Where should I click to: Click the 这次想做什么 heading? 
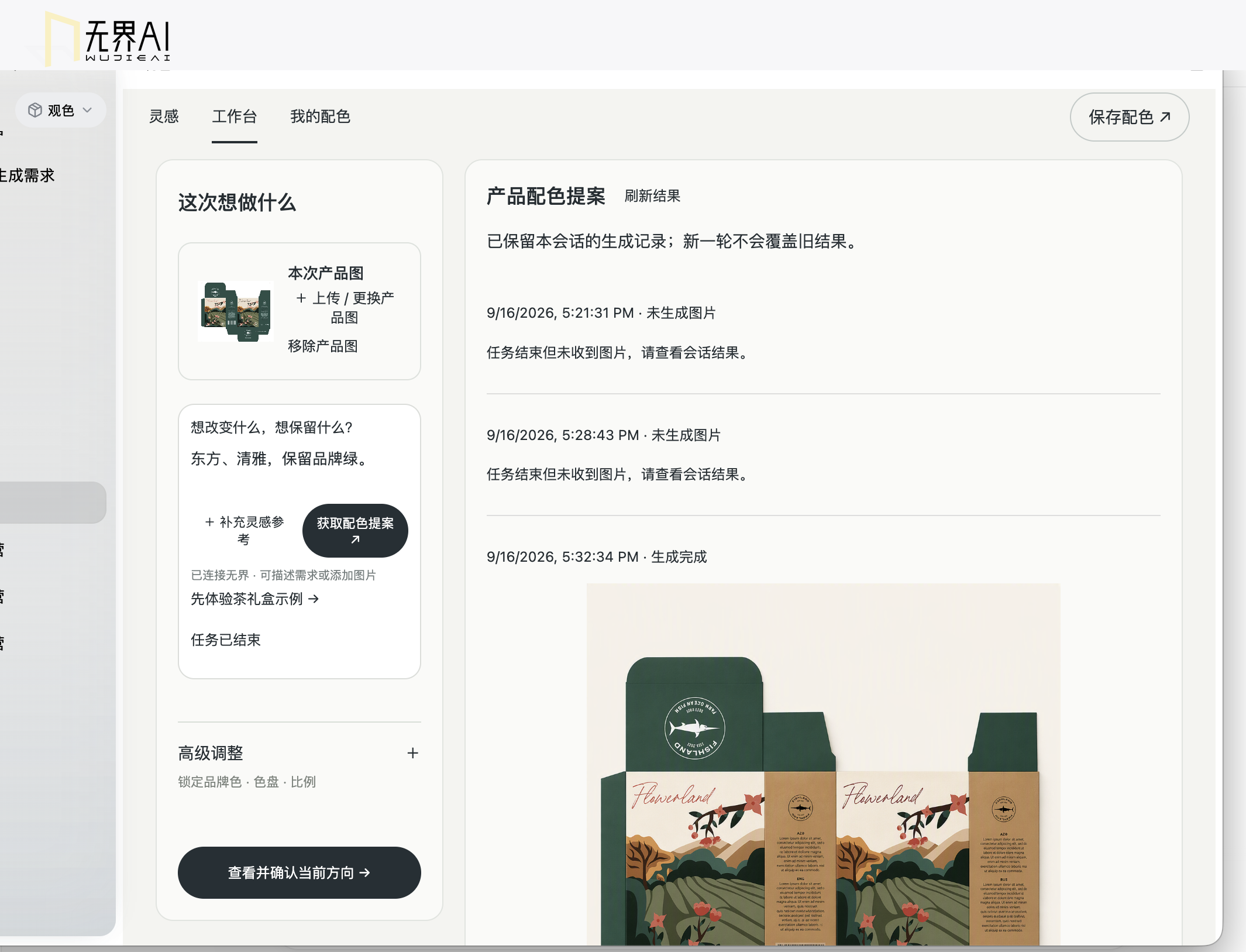point(237,202)
